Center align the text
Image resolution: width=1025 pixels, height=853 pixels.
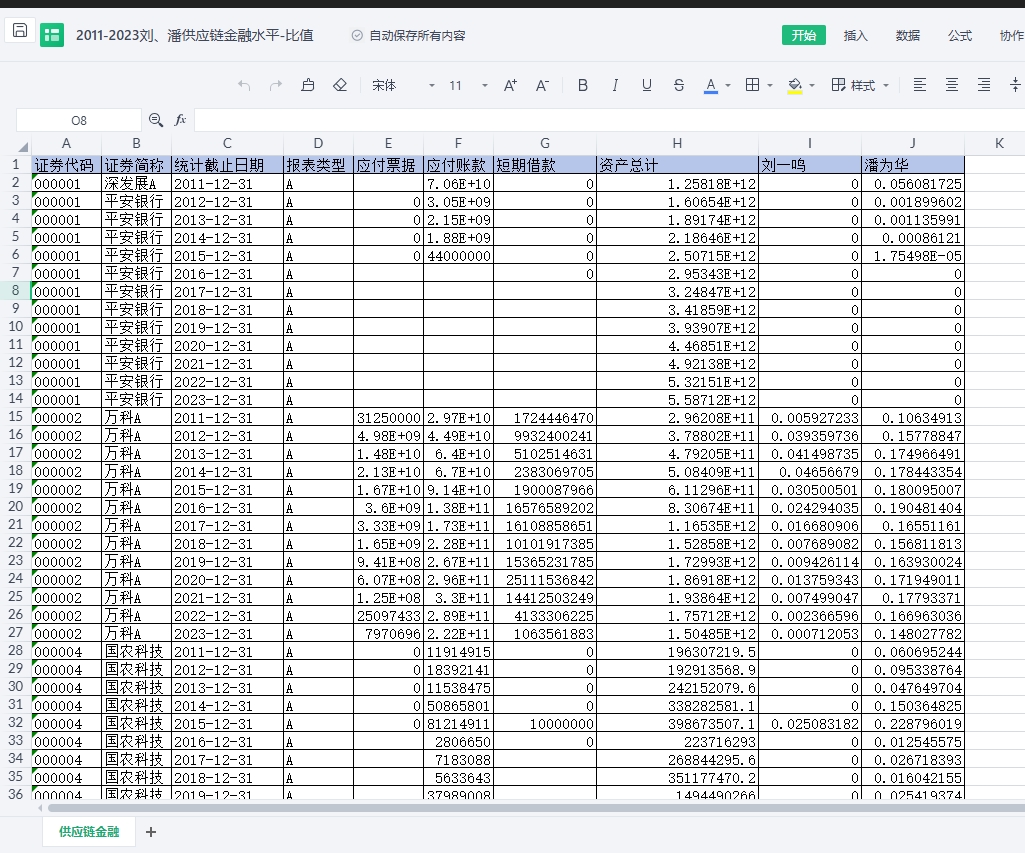[x=952, y=85]
